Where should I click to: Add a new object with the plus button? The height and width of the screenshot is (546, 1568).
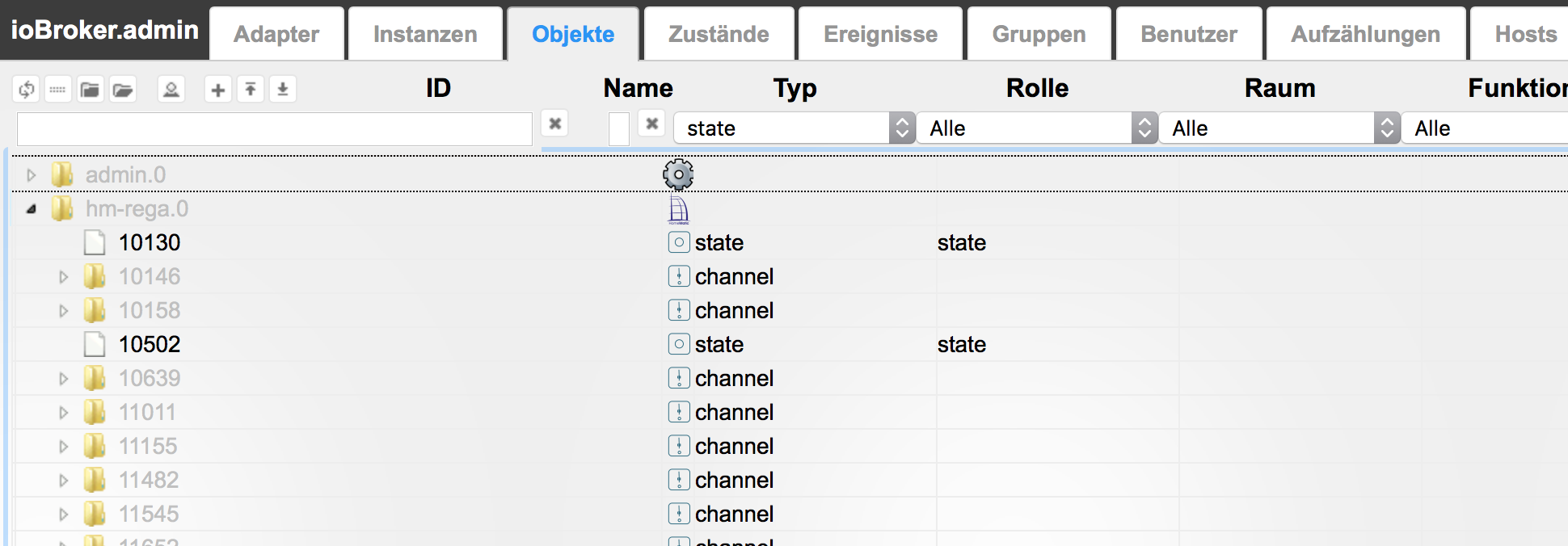click(217, 89)
